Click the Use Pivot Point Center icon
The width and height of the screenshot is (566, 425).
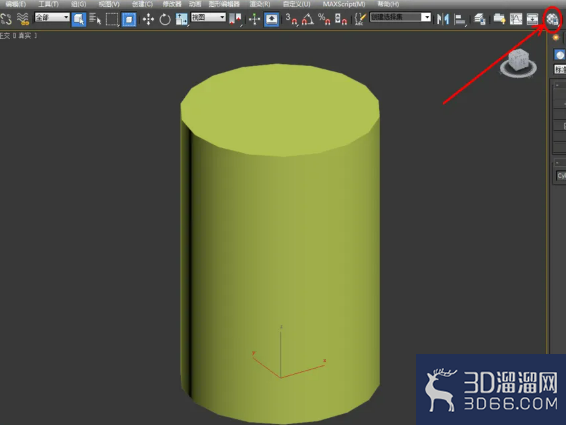pos(236,19)
